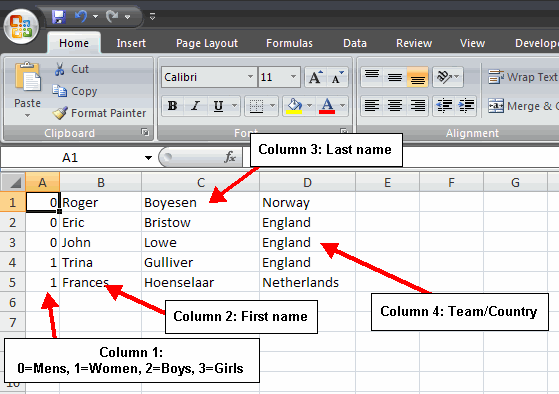Open the Clipboard dialog launcher
Image resolution: width=559 pixels, height=394 pixels.
click(145, 132)
